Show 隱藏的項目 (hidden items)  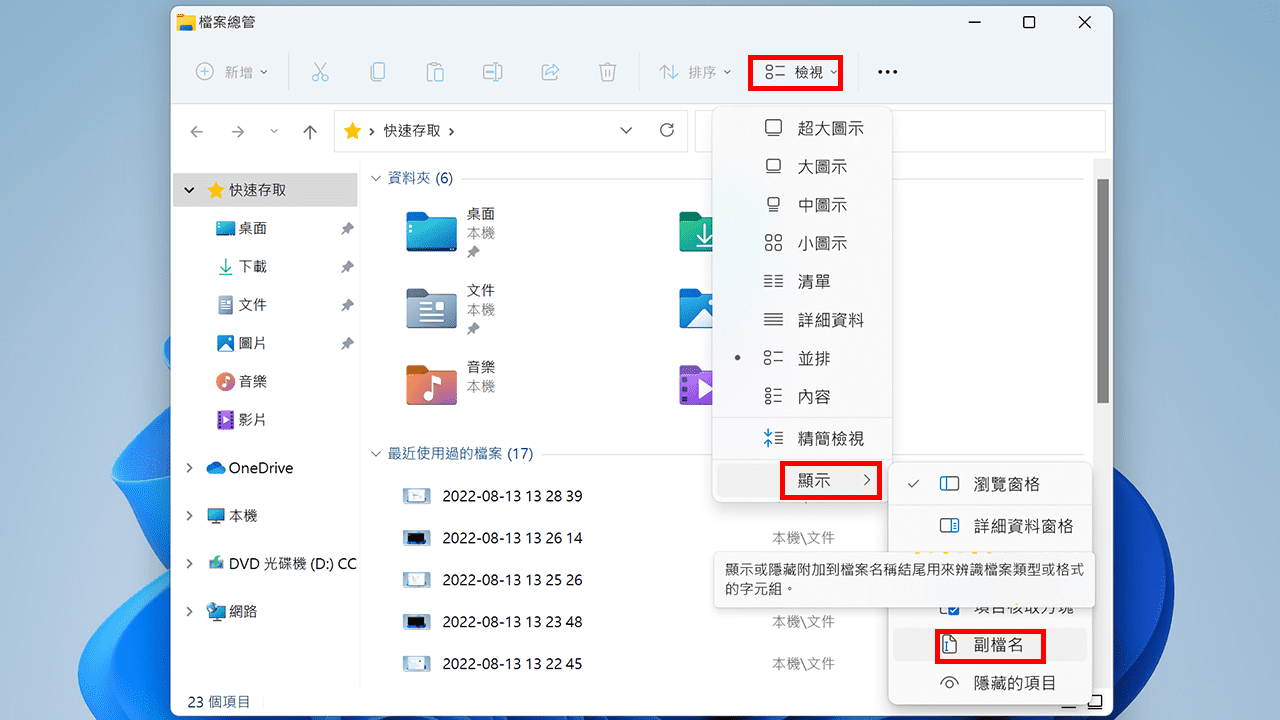[x=1001, y=682]
